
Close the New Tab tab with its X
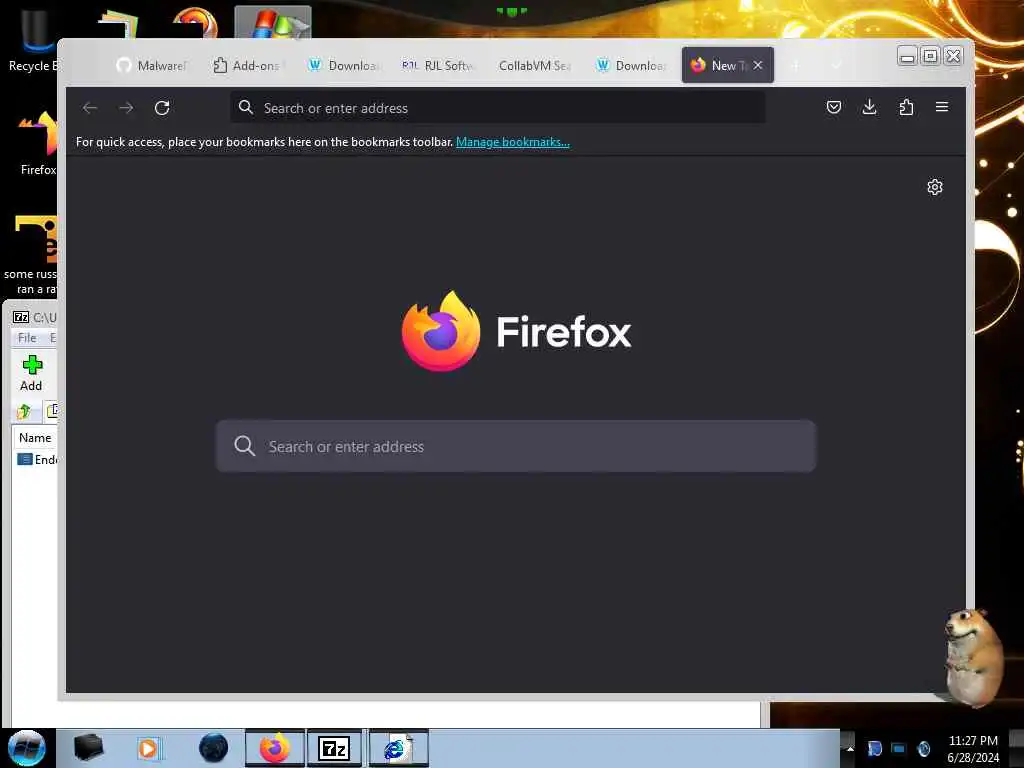point(758,65)
